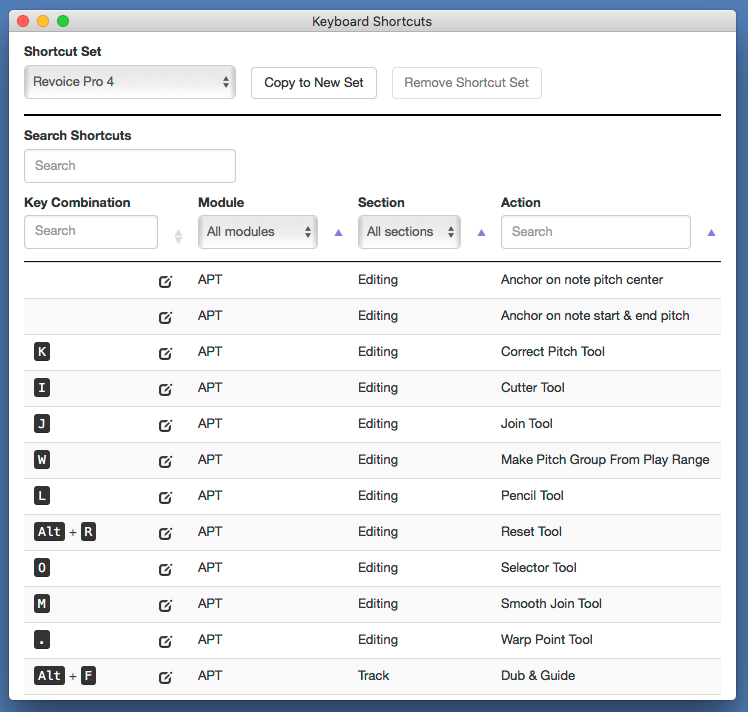Edit shortcut for Pencil Tool
Viewport: 748px width, 712px height.
[x=166, y=497]
